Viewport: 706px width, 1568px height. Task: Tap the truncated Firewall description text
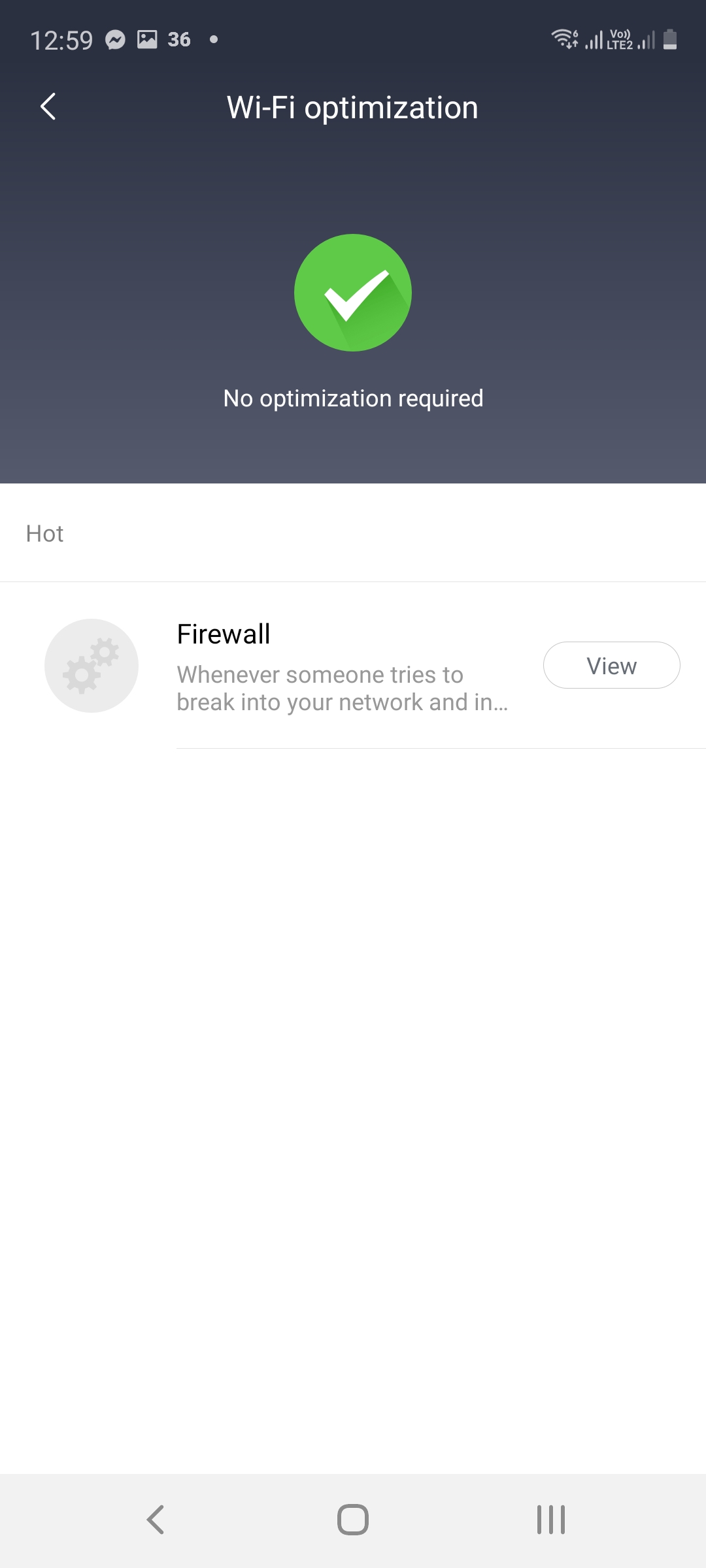click(342, 688)
